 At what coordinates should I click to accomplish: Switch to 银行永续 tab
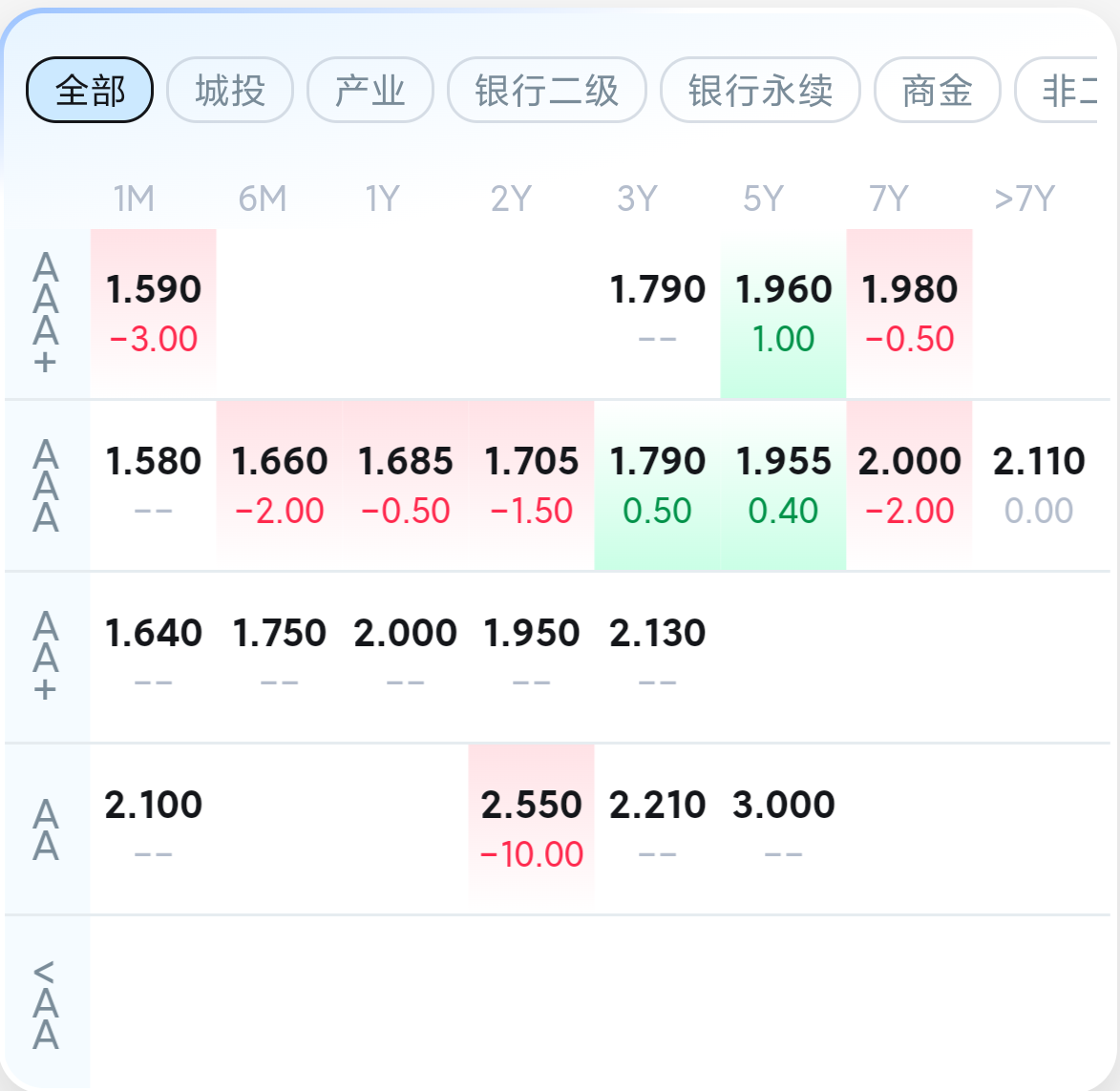[x=760, y=91]
